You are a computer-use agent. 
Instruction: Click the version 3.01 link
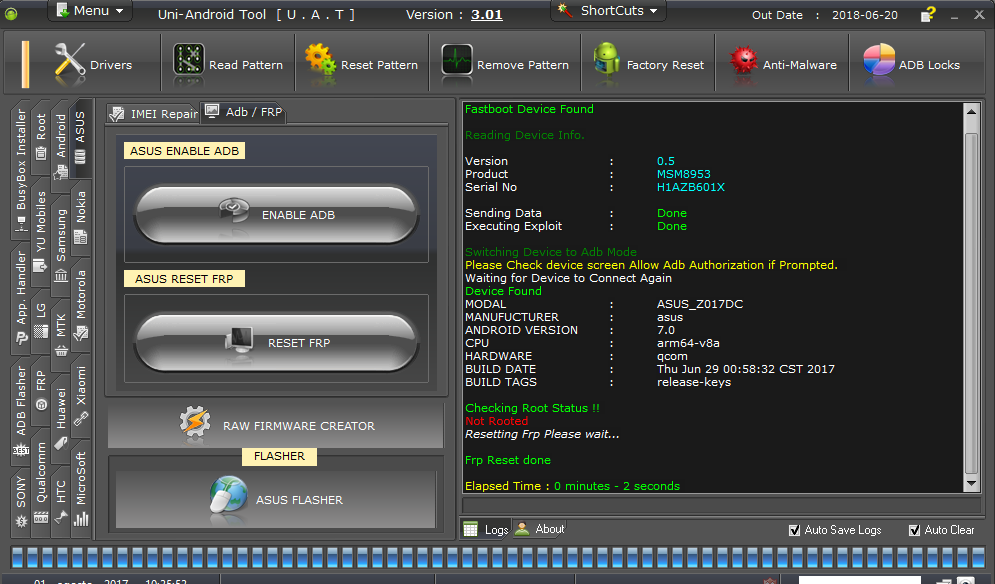click(487, 15)
